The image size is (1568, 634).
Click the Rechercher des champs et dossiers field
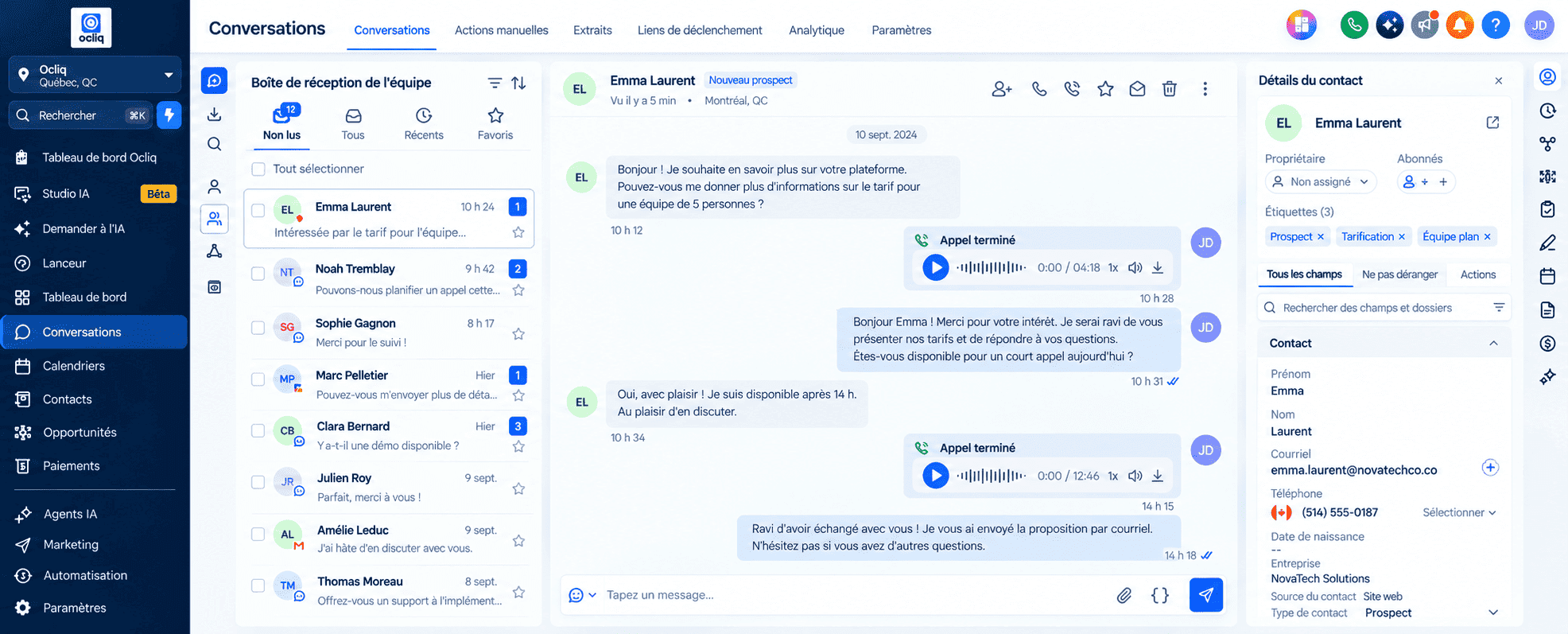(1384, 308)
